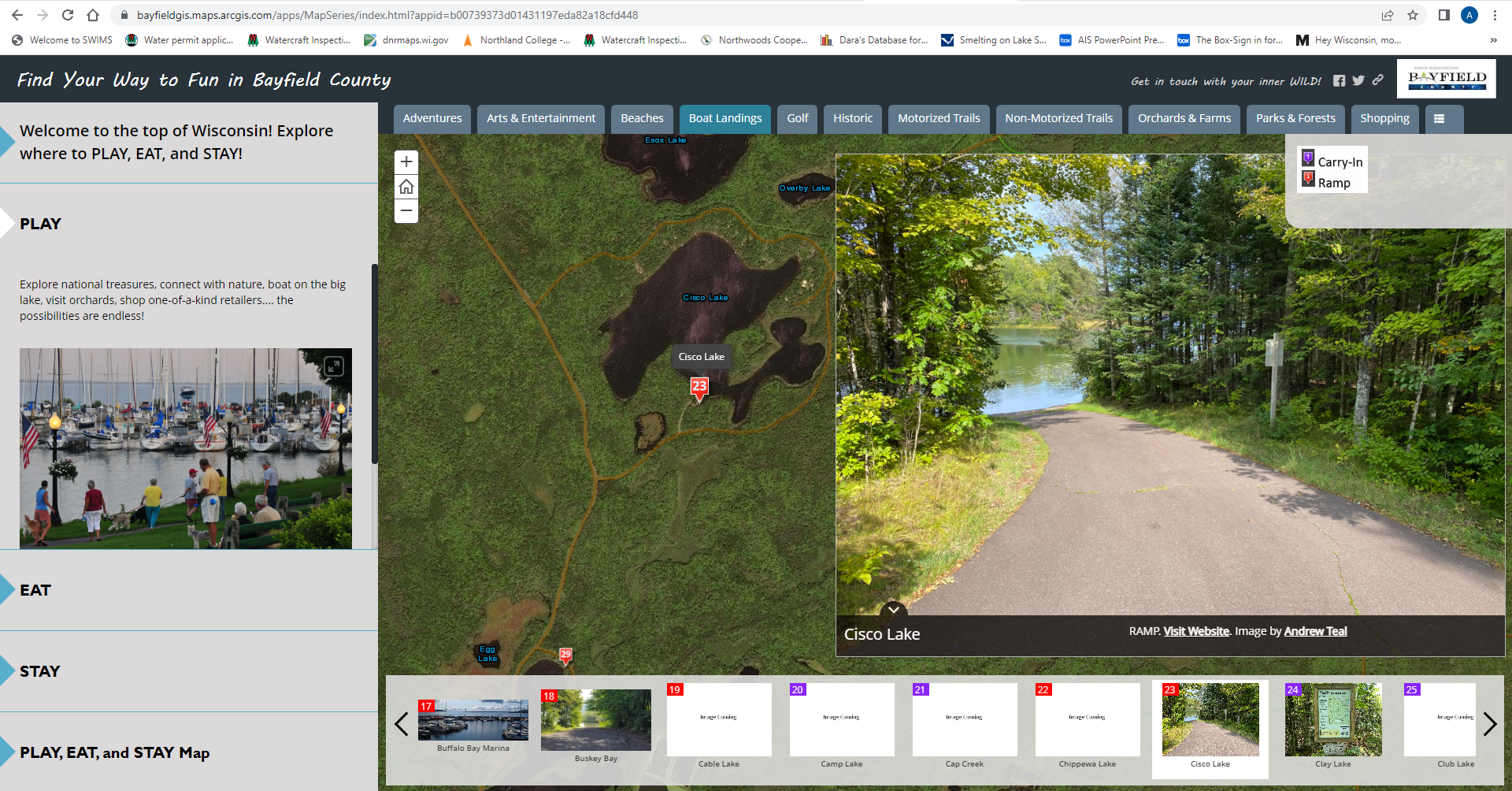Viewport: 1512px width, 791px height.
Task: Enlarge the marina photo in side panel
Action: click(x=334, y=366)
